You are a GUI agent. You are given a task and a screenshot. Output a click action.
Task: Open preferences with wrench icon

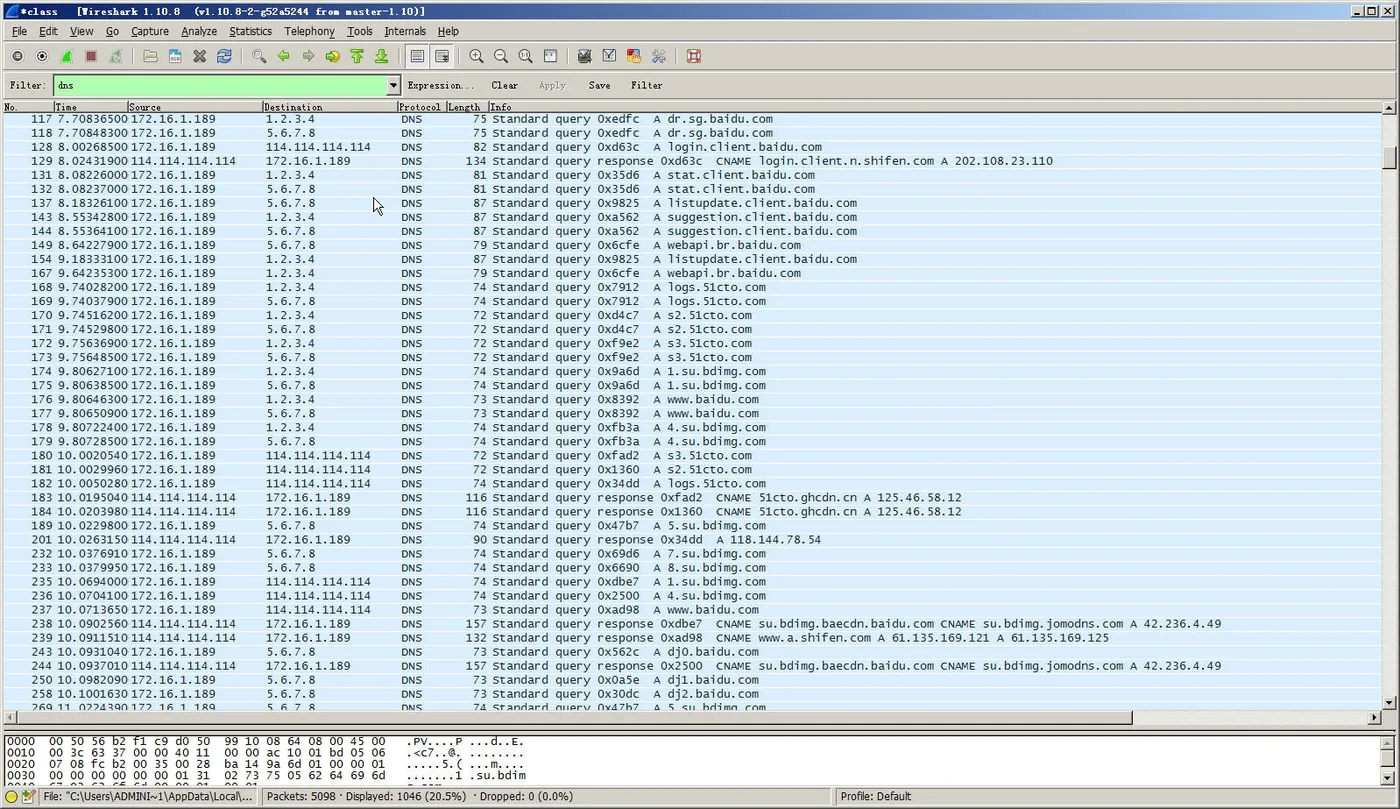coord(658,57)
